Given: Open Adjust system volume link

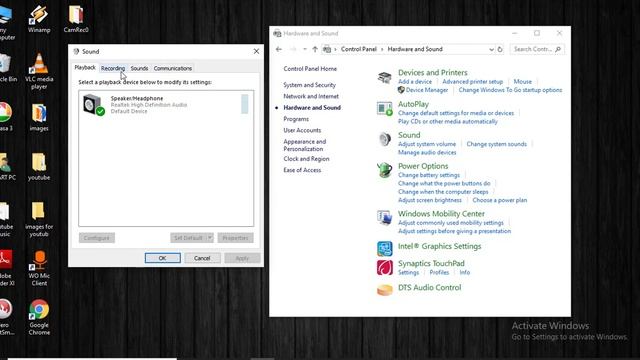Looking at the screenshot, I should click(427, 144).
